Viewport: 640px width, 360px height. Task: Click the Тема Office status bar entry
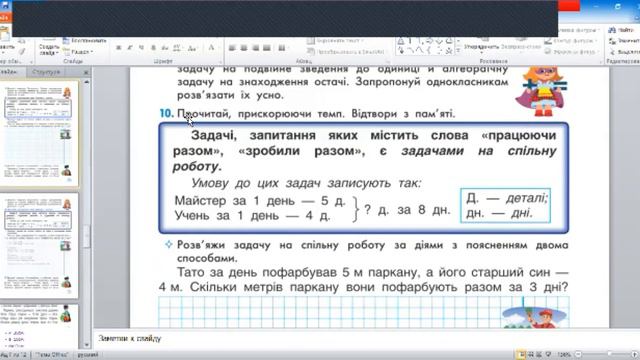point(51,355)
